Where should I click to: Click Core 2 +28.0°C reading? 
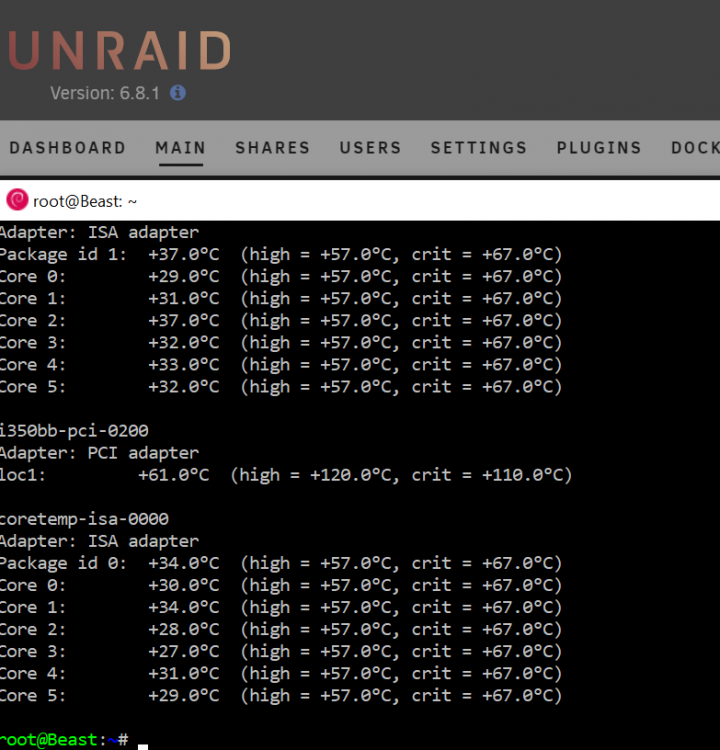[x=184, y=629]
